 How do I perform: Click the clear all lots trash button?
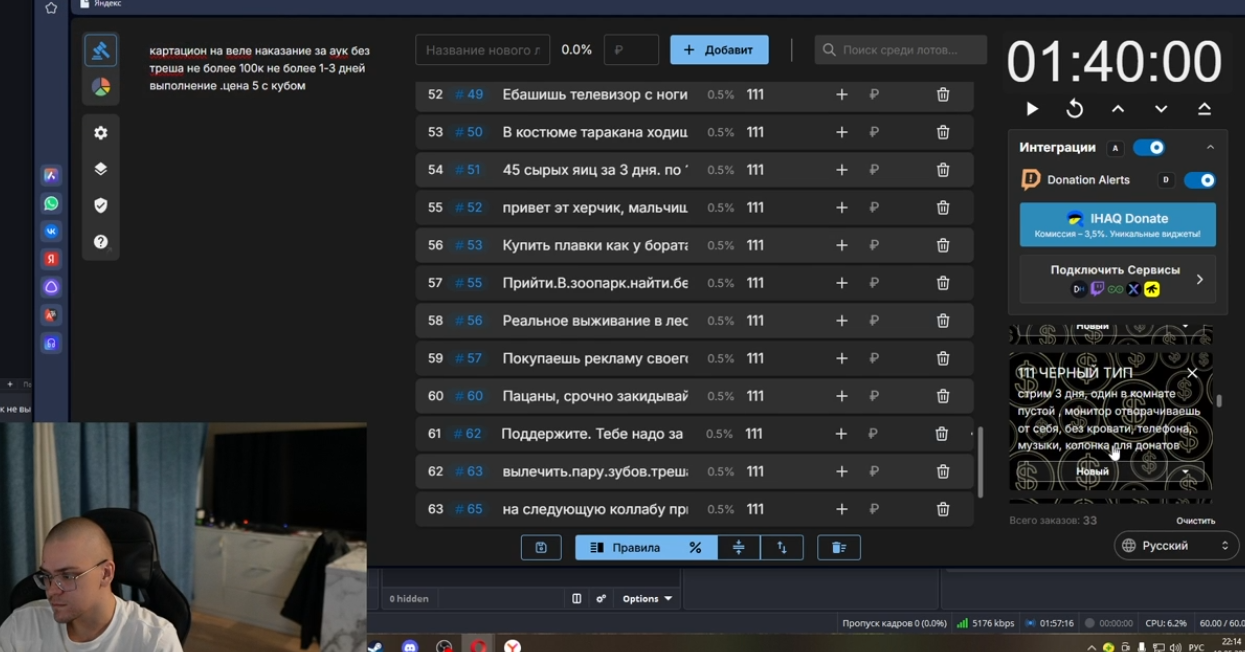pyautogui.click(x=839, y=547)
